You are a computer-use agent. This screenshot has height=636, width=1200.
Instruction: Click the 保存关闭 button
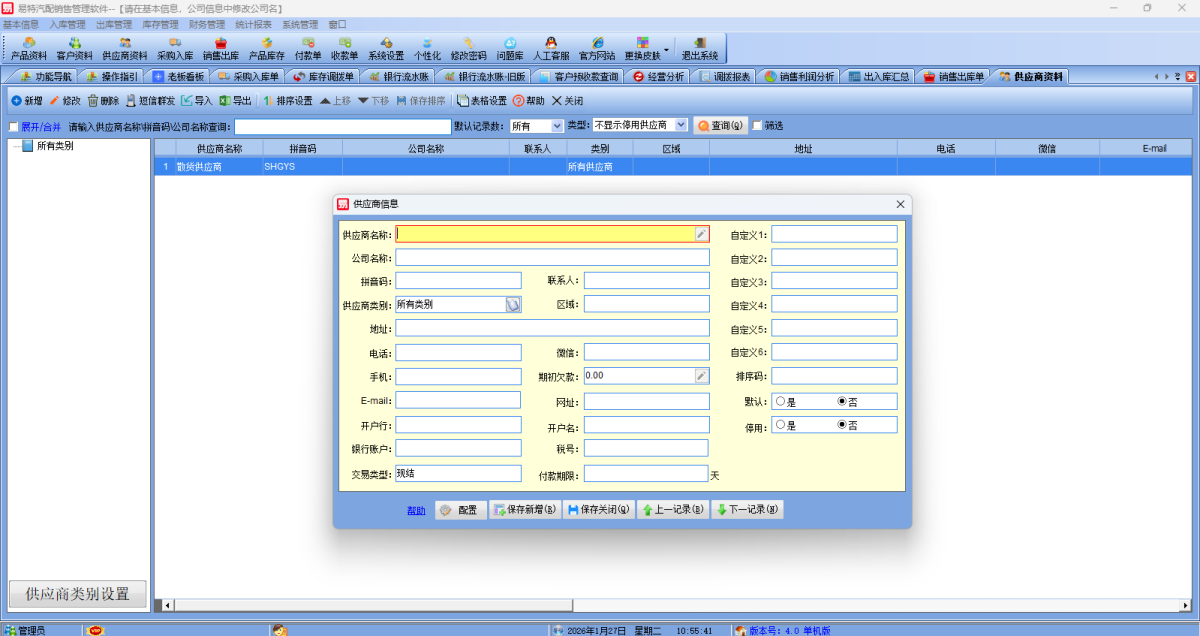[x=599, y=510]
